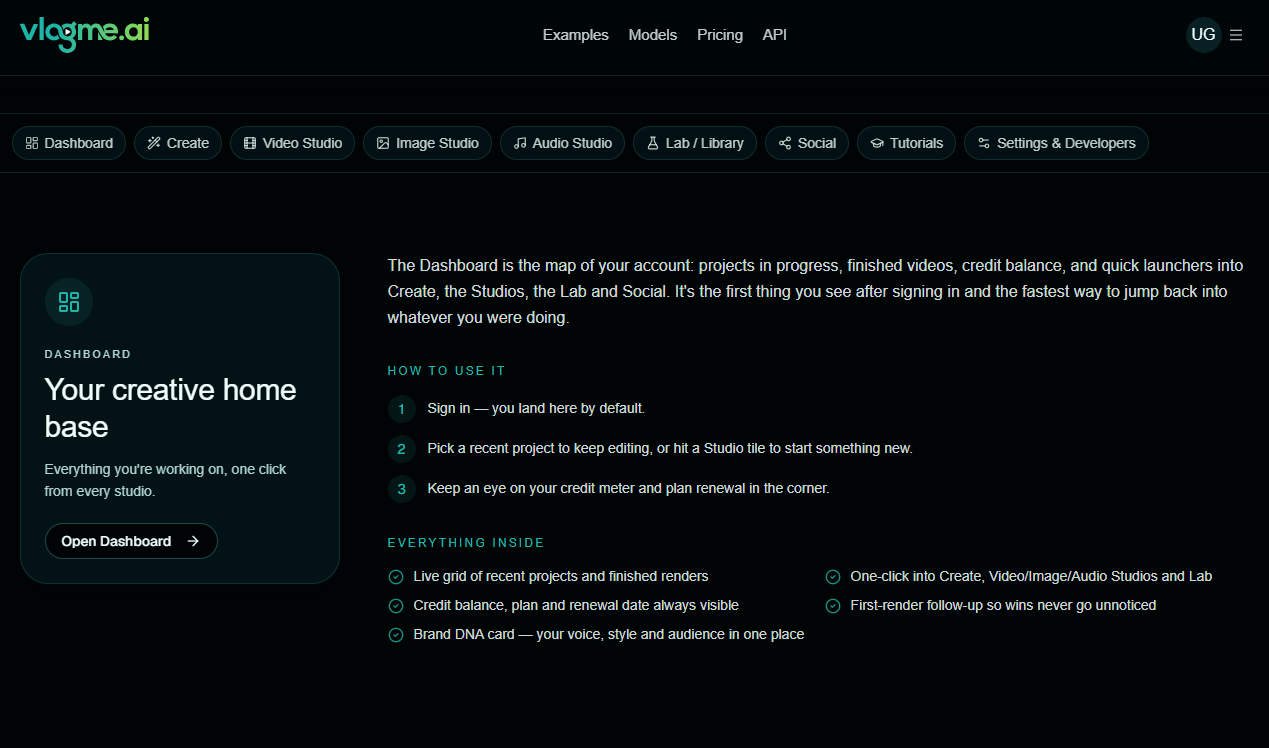This screenshot has width=1269, height=748.
Task: Click the Dashboard grid icon in card
Action: click(69, 302)
